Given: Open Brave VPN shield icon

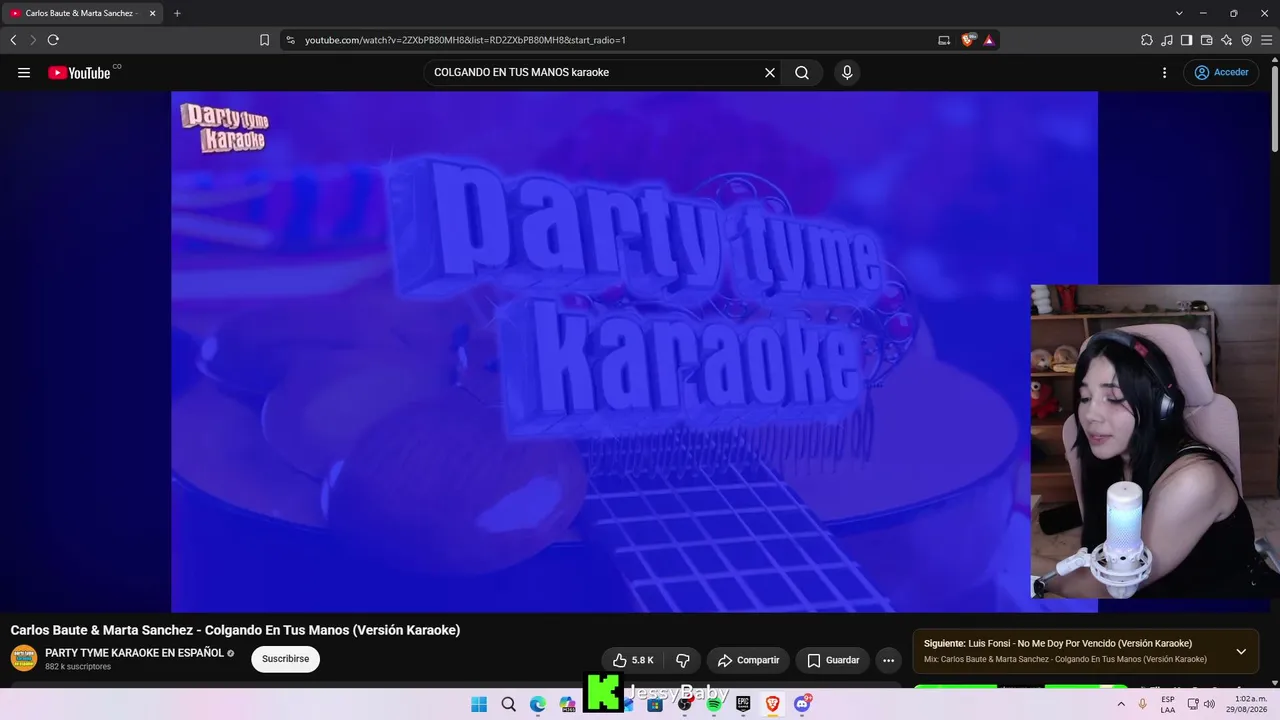Looking at the screenshot, I should click(x=1246, y=40).
